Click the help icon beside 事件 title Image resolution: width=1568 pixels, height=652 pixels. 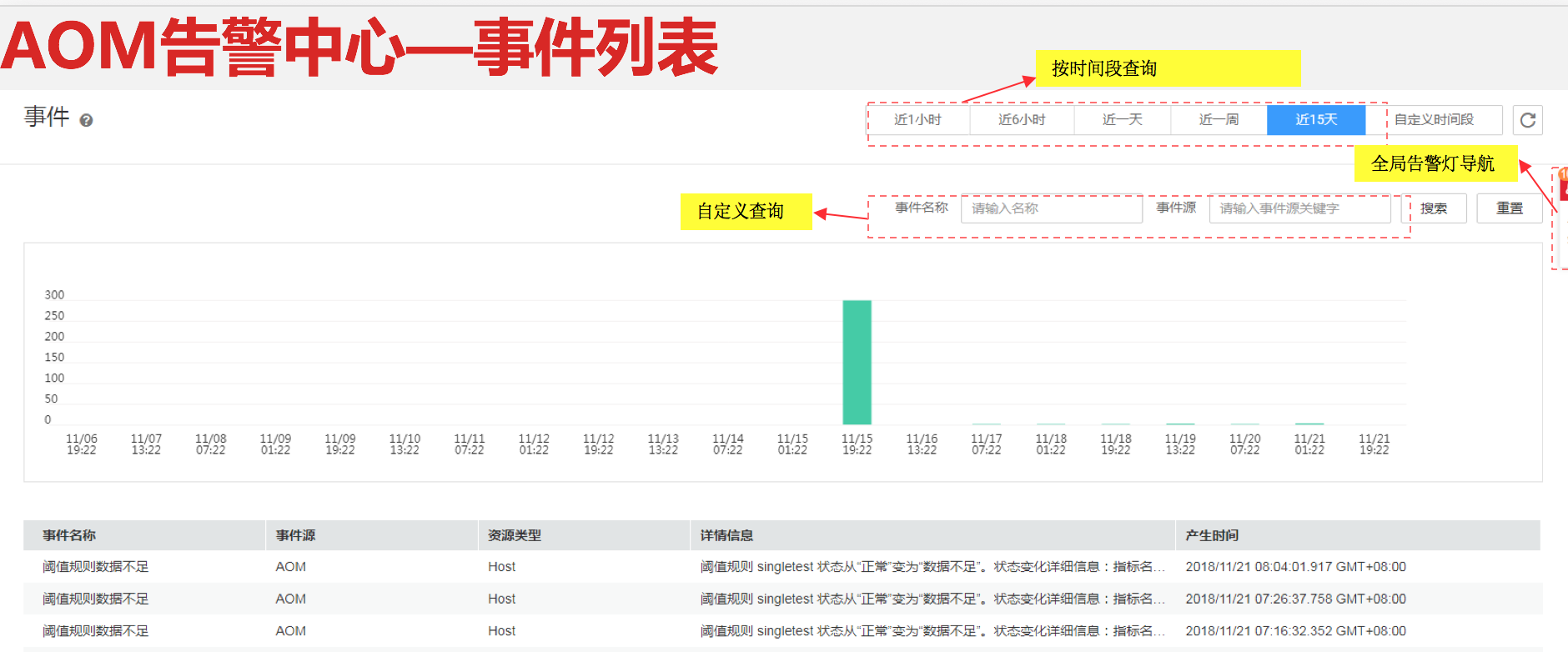click(86, 121)
